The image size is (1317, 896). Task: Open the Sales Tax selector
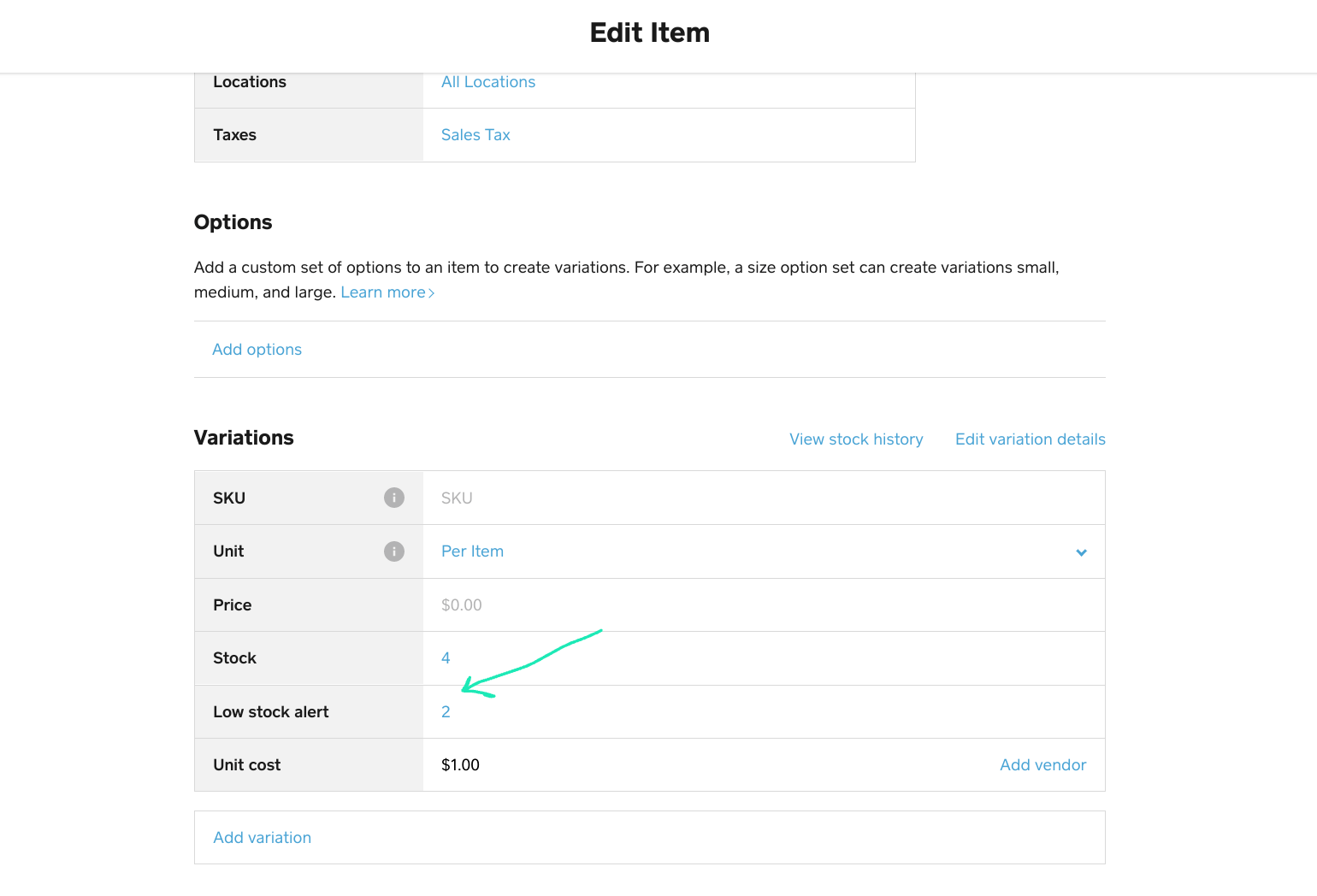(475, 135)
